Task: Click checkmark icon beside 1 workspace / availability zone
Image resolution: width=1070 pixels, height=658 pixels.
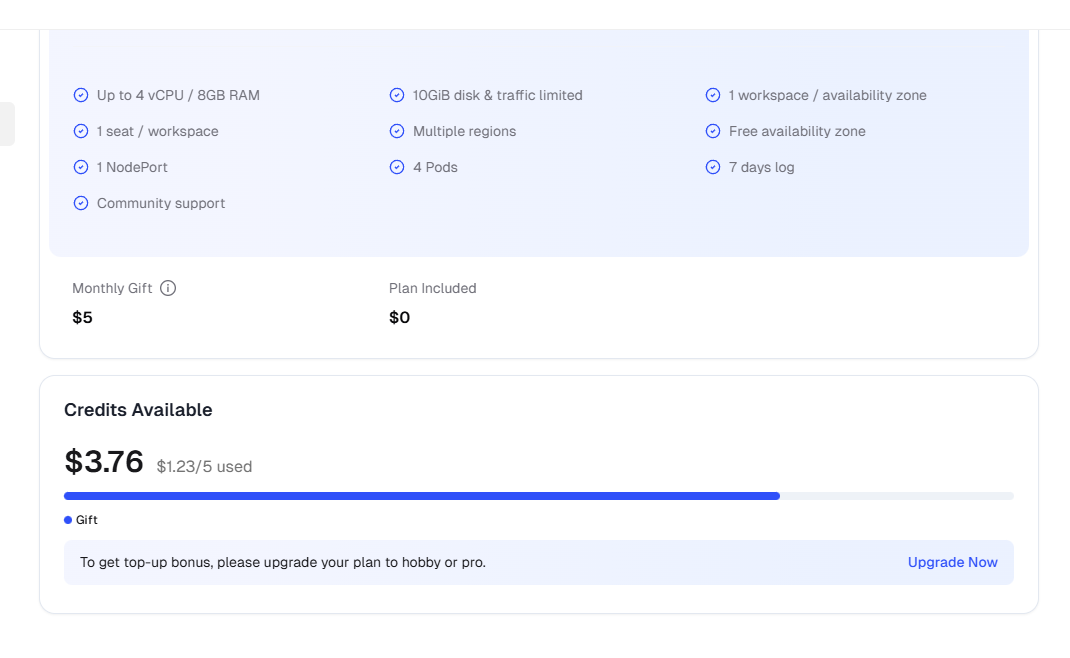Action: point(713,95)
